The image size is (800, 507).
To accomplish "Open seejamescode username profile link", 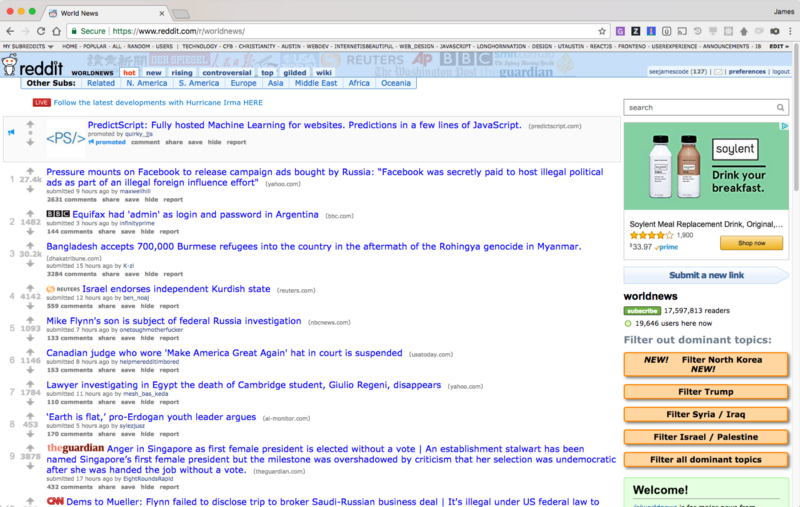I will [668, 72].
